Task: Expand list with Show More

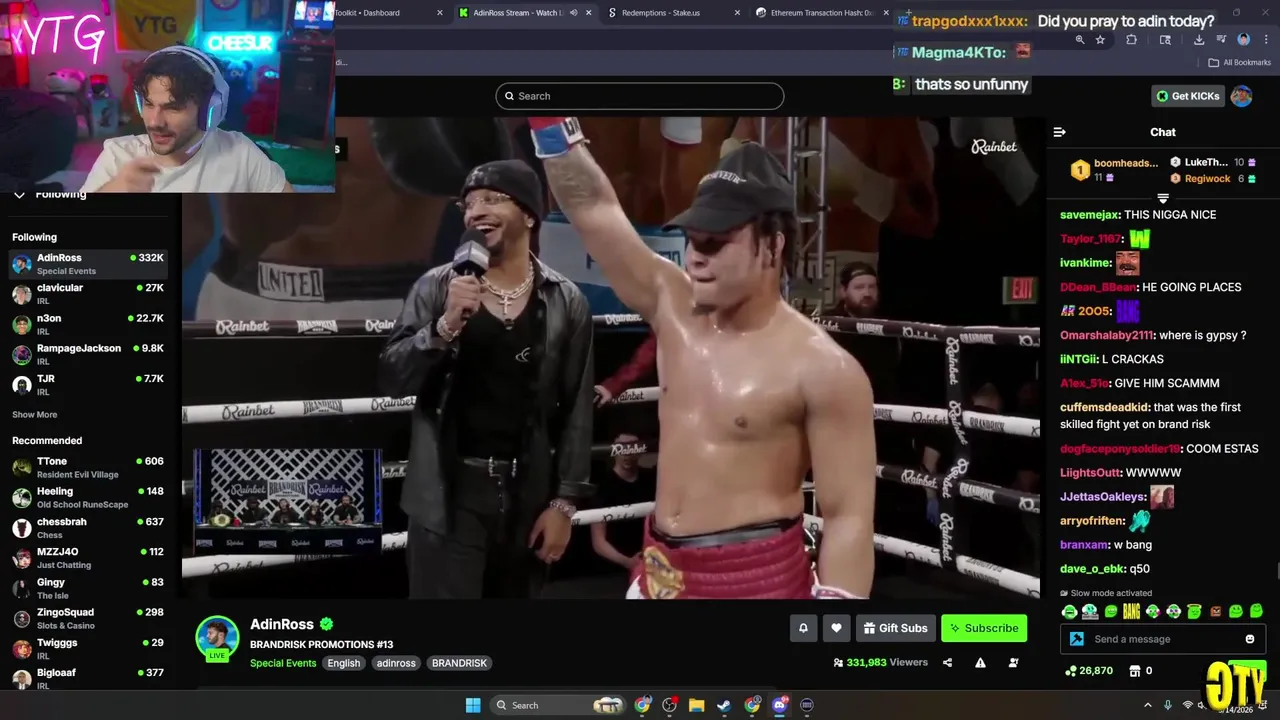Action: (35, 414)
